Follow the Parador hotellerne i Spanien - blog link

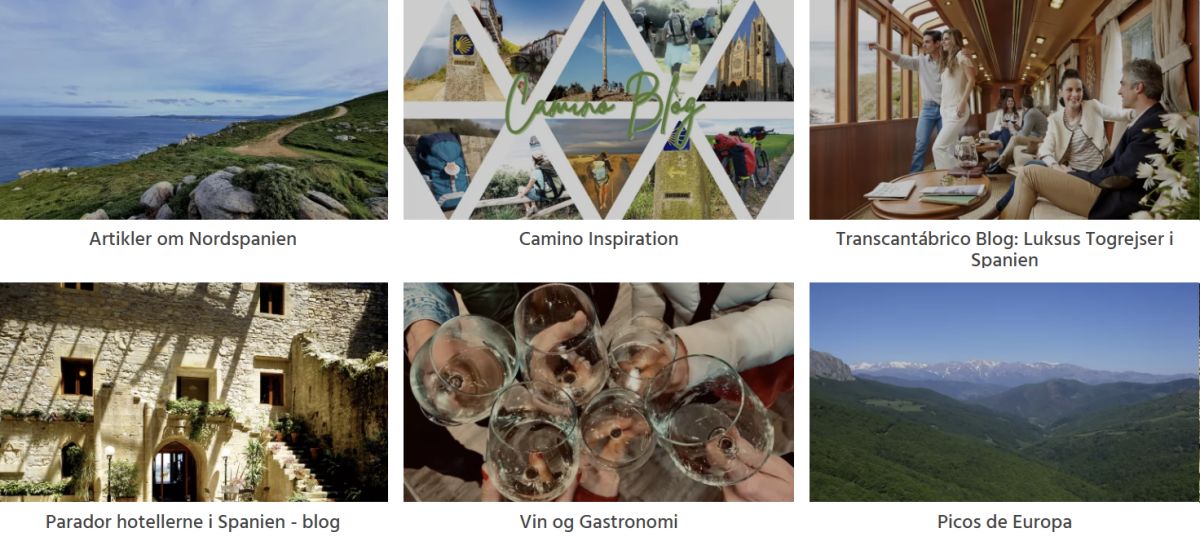pos(193,522)
